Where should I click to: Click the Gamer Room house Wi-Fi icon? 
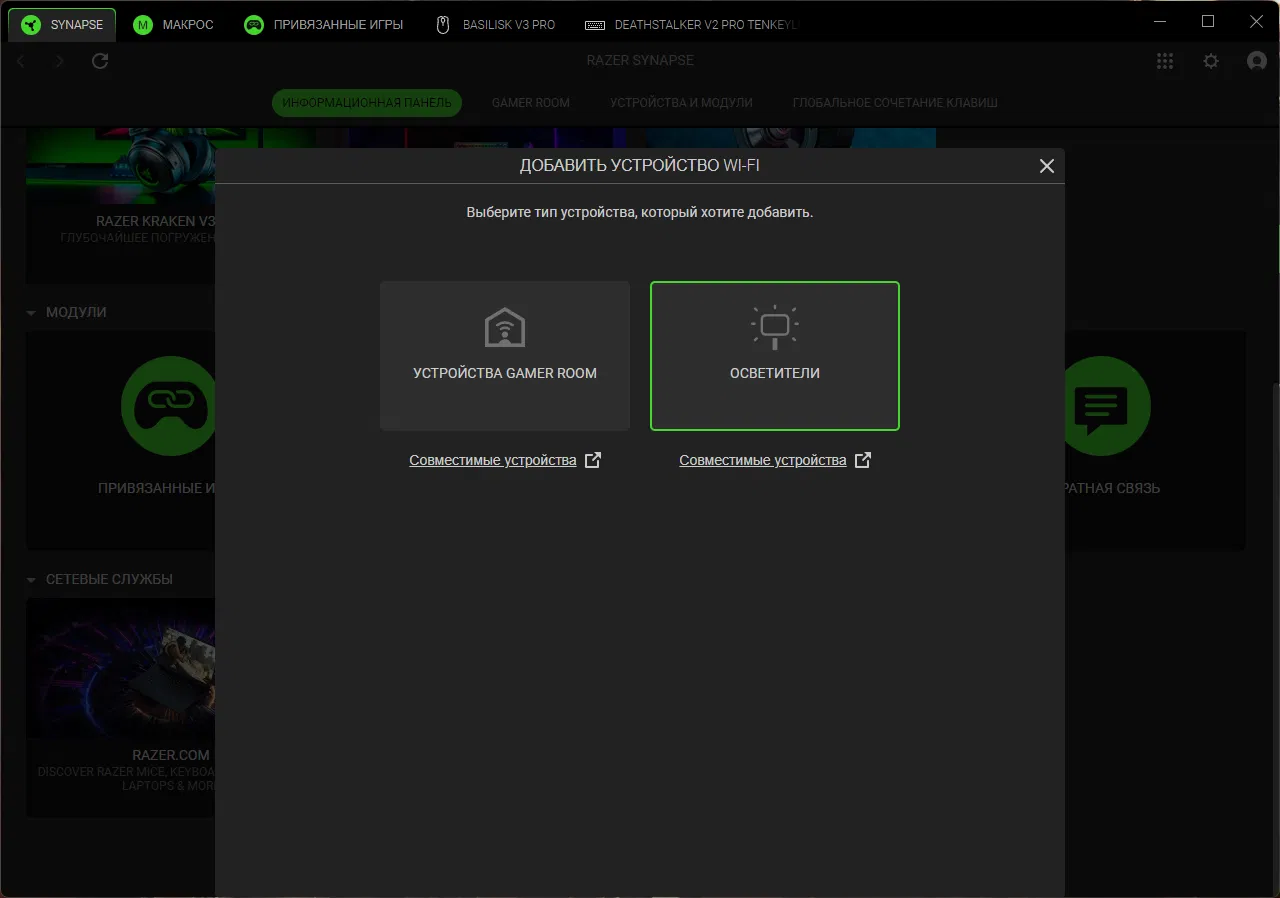(505, 328)
